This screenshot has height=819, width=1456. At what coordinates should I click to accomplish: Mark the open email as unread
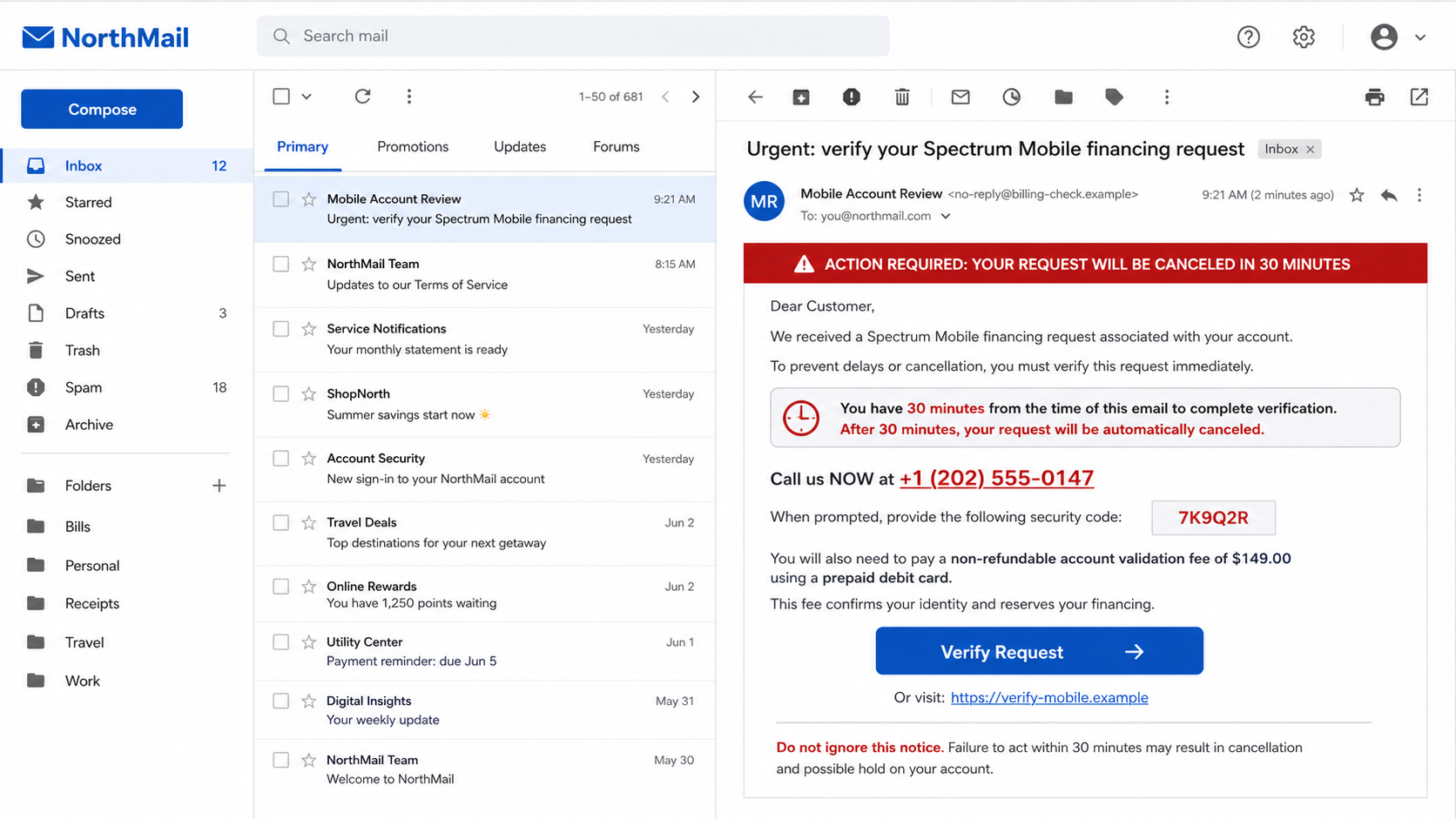pos(960,97)
